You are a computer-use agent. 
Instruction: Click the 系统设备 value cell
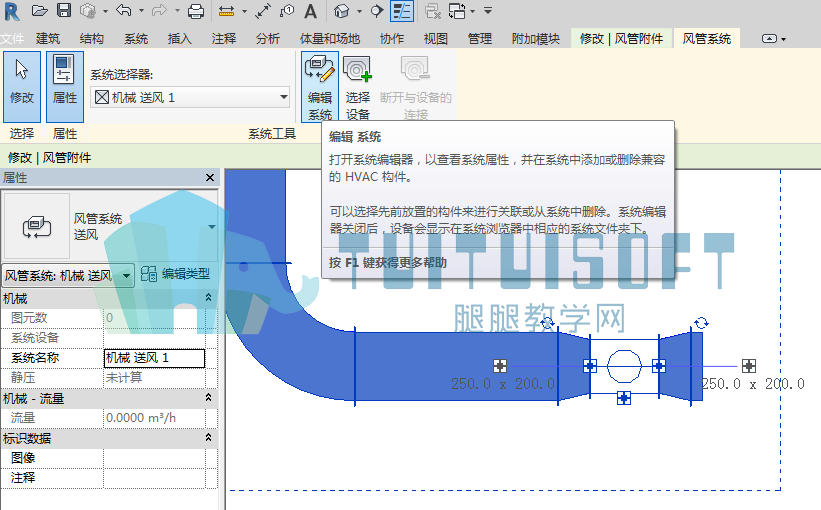coord(154,338)
